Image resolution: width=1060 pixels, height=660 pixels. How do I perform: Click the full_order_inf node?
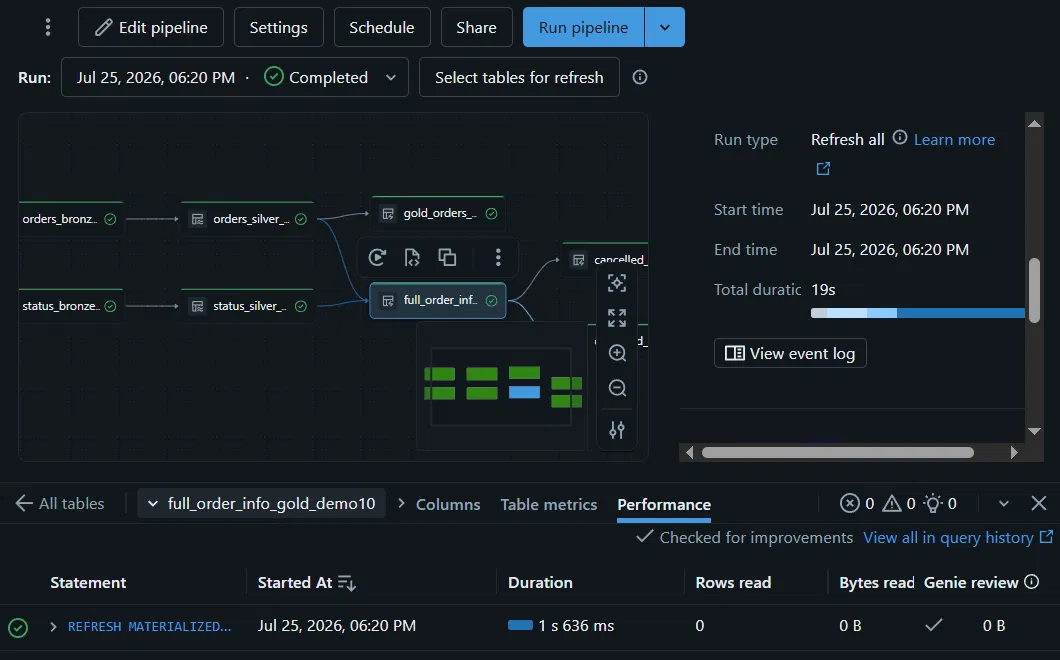click(x=438, y=300)
